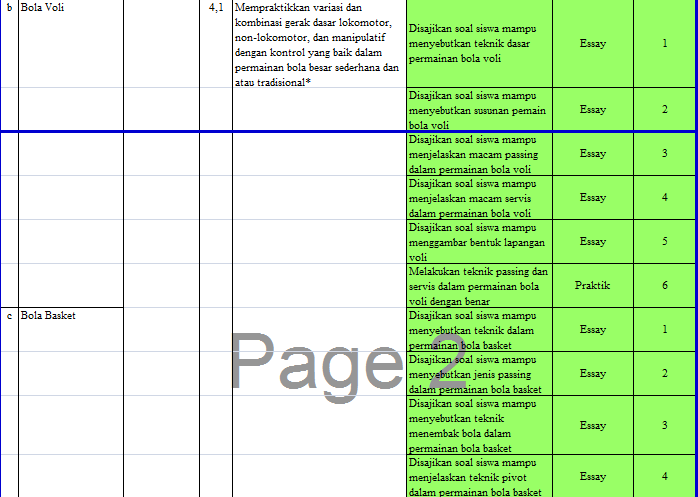This screenshot has height=497, width=698.
Task: Select number 4 in the teknik pivot row
Action: click(x=664, y=476)
